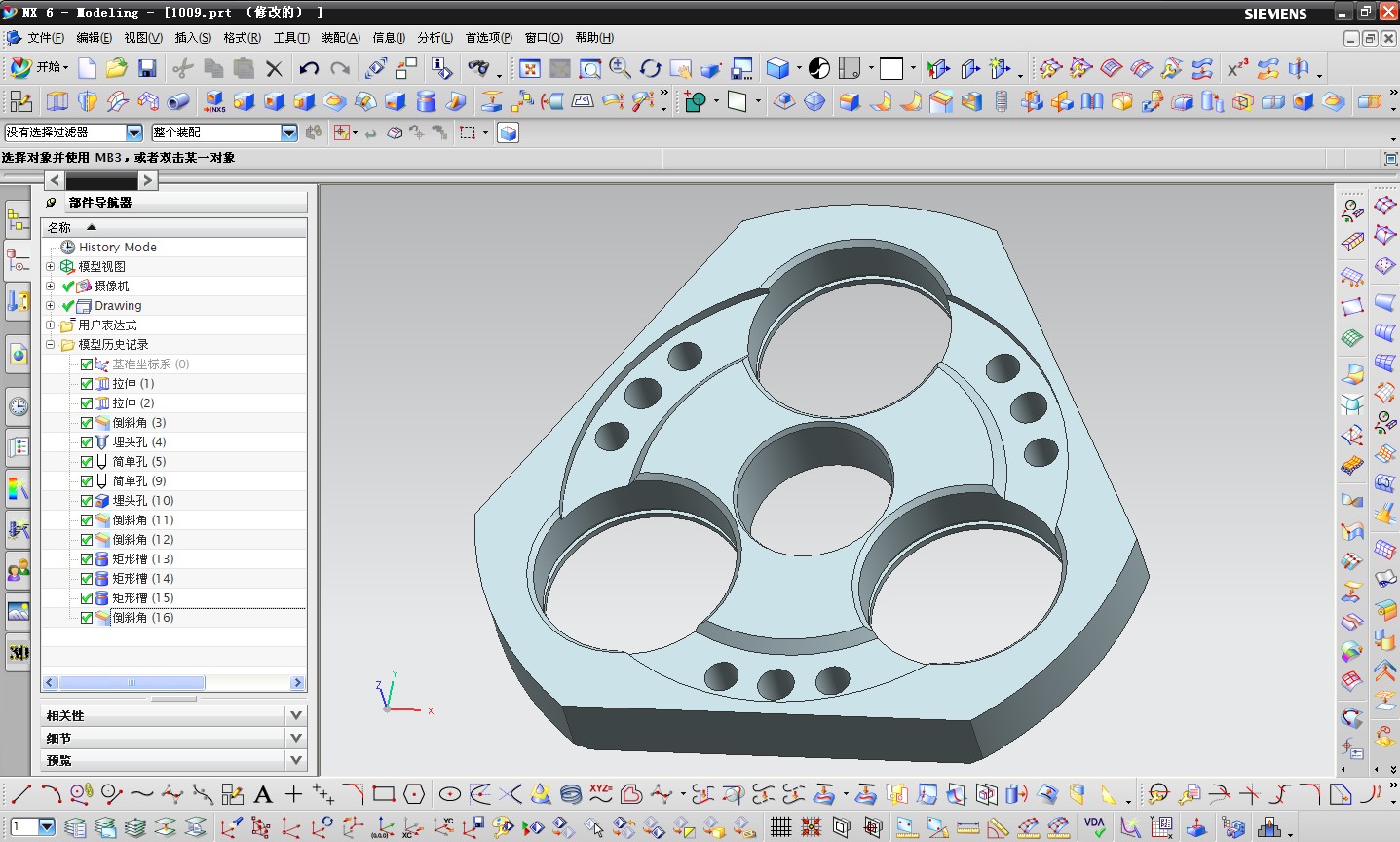Click the Extrude feature icon
This screenshot has width=1400, height=842.
[57, 101]
